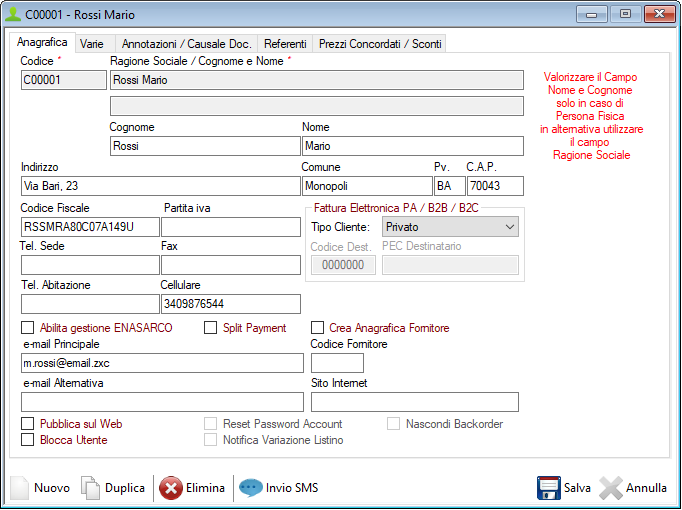682x510 pixels.
Task: Enable the Pubblica sul Web checkbox
Action: pos(28,424)
